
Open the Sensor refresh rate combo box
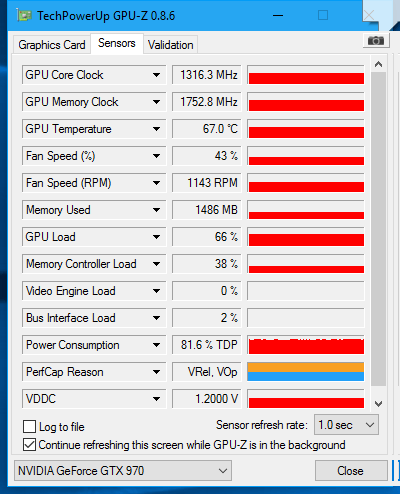(x=346, y=425)
